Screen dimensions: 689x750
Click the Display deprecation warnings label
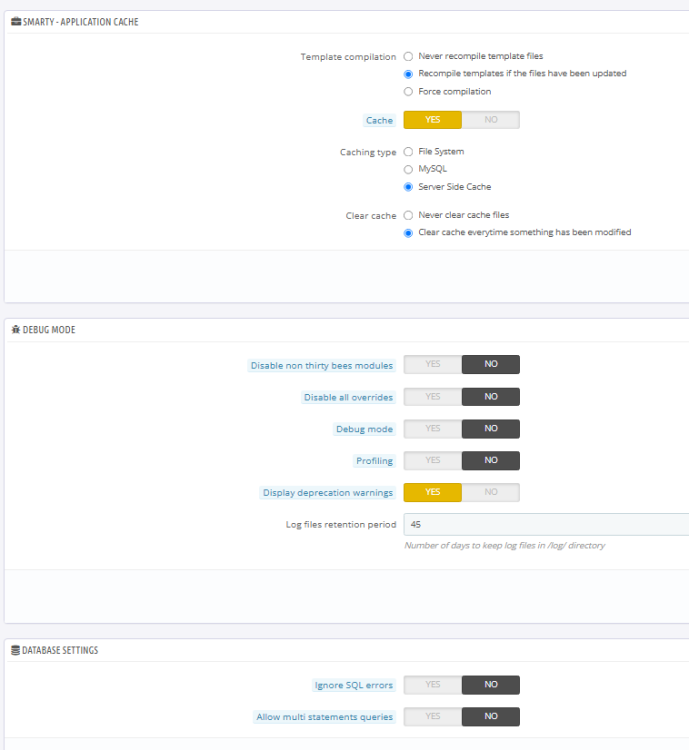pos(327,493)
